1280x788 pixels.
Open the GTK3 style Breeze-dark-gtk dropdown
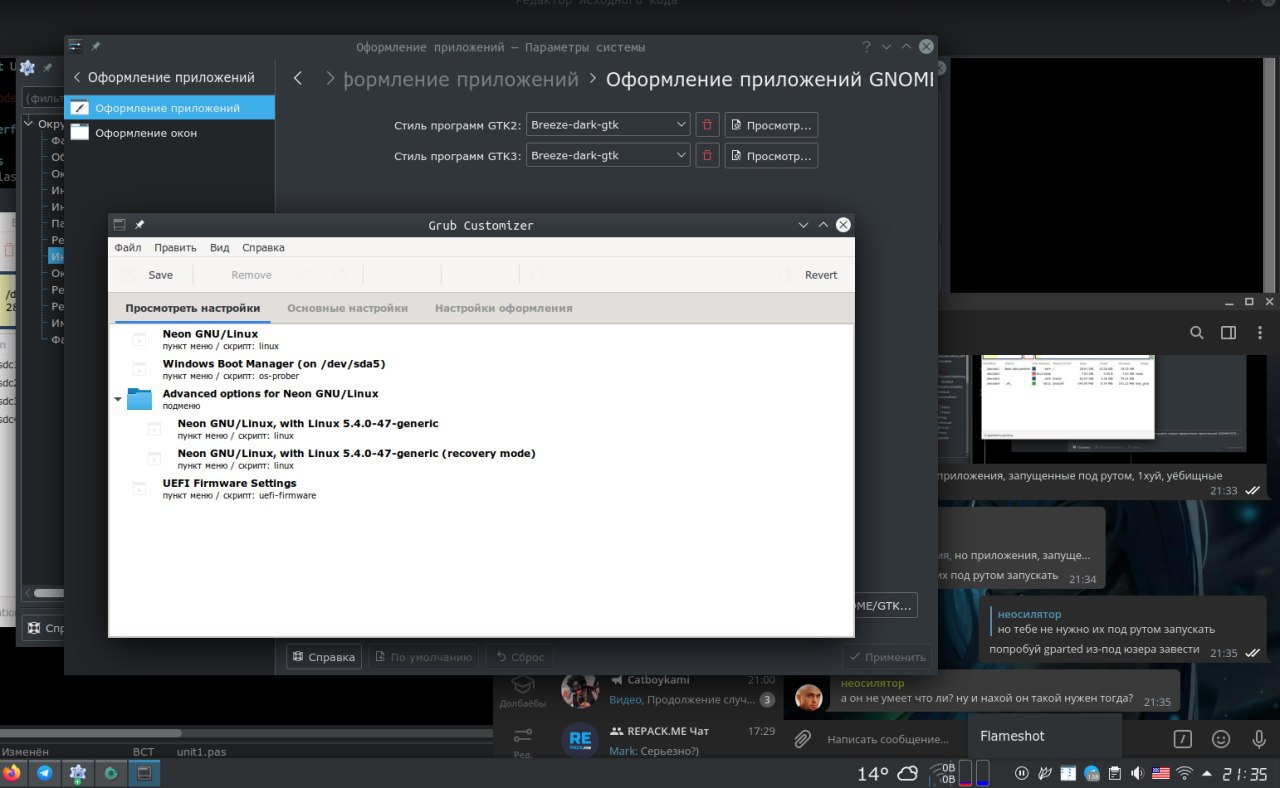tap(608, 156)
